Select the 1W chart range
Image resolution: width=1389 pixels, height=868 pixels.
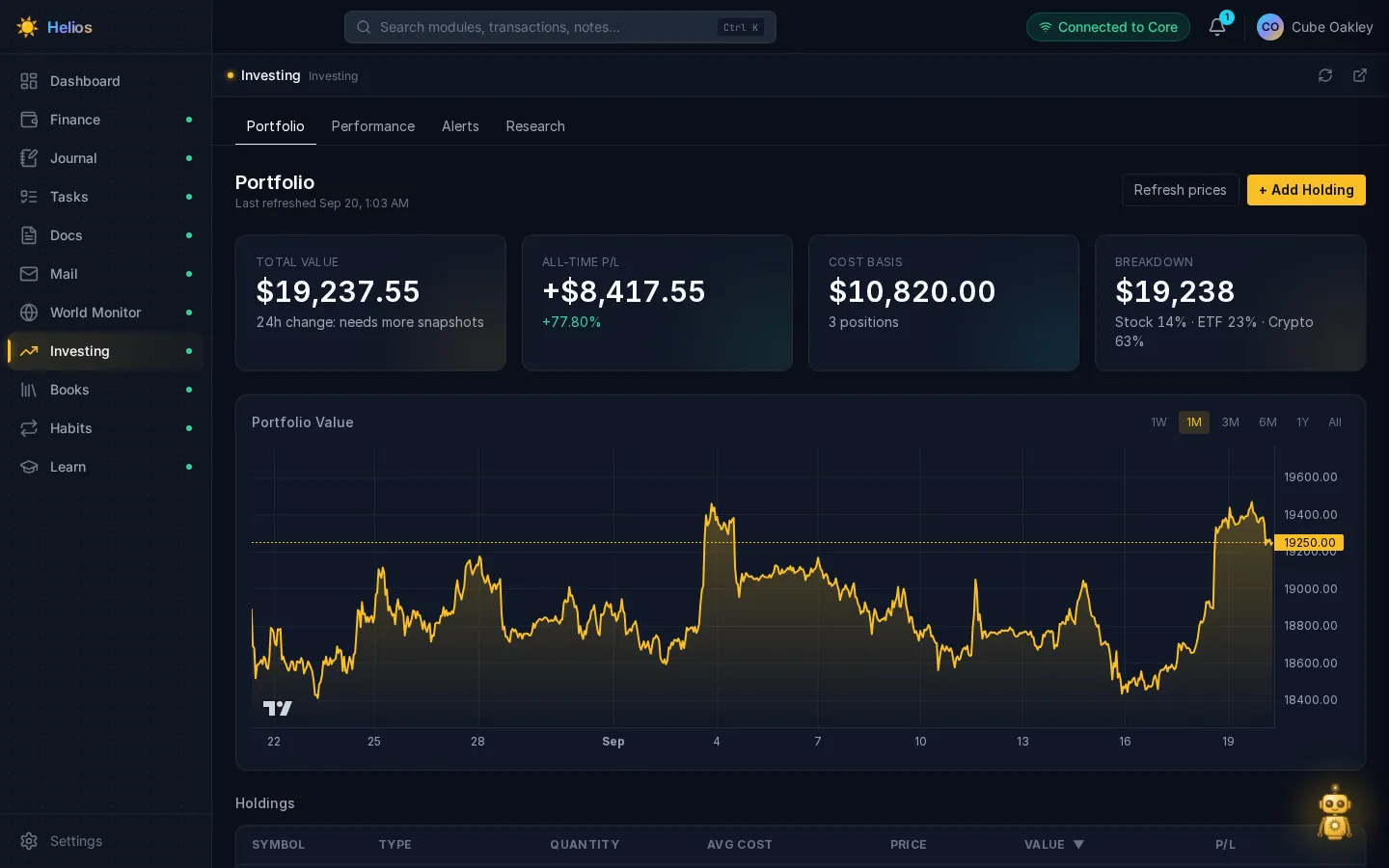click(1158, 422)
